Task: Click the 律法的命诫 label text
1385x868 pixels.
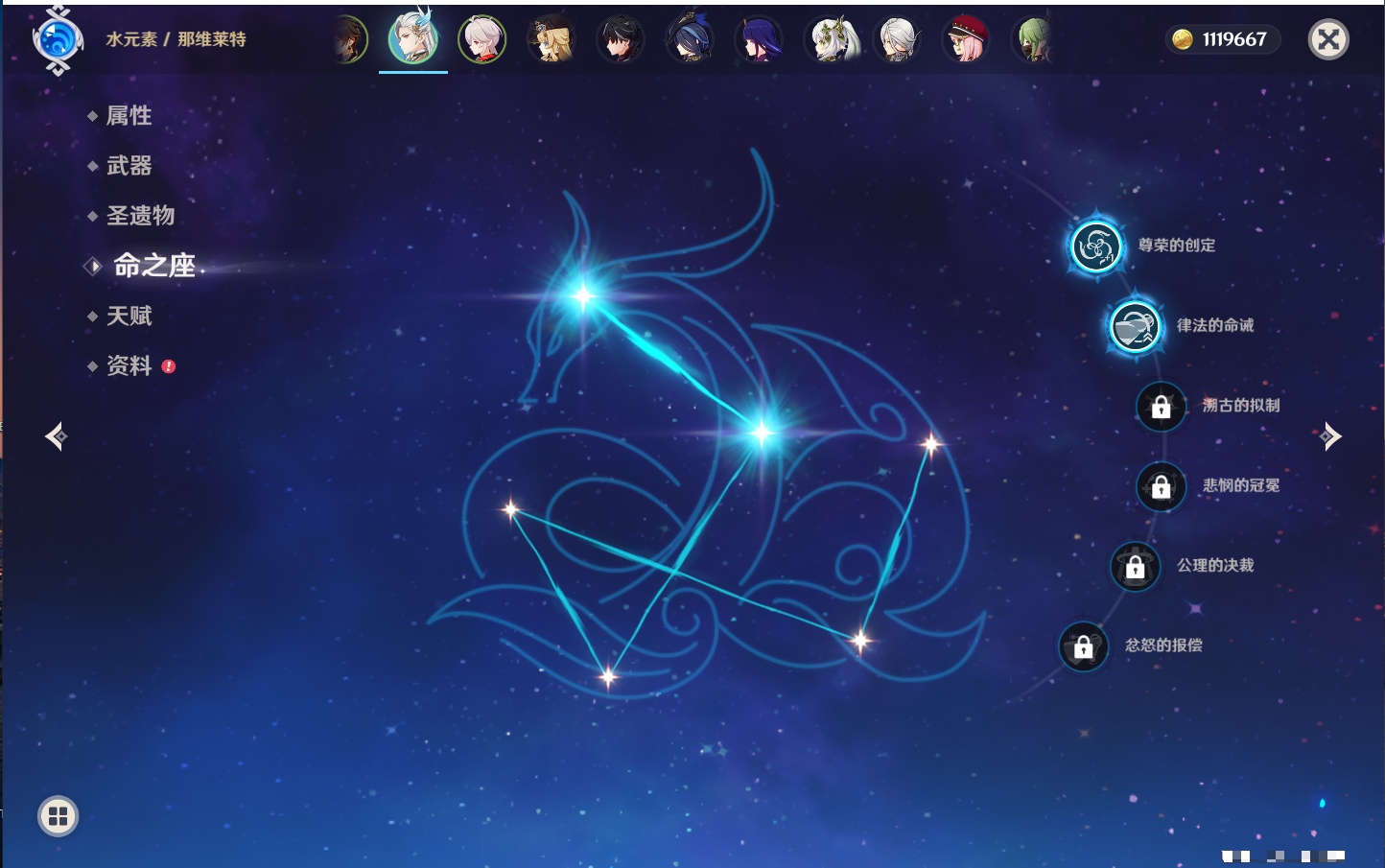Action: (1215, 325)
